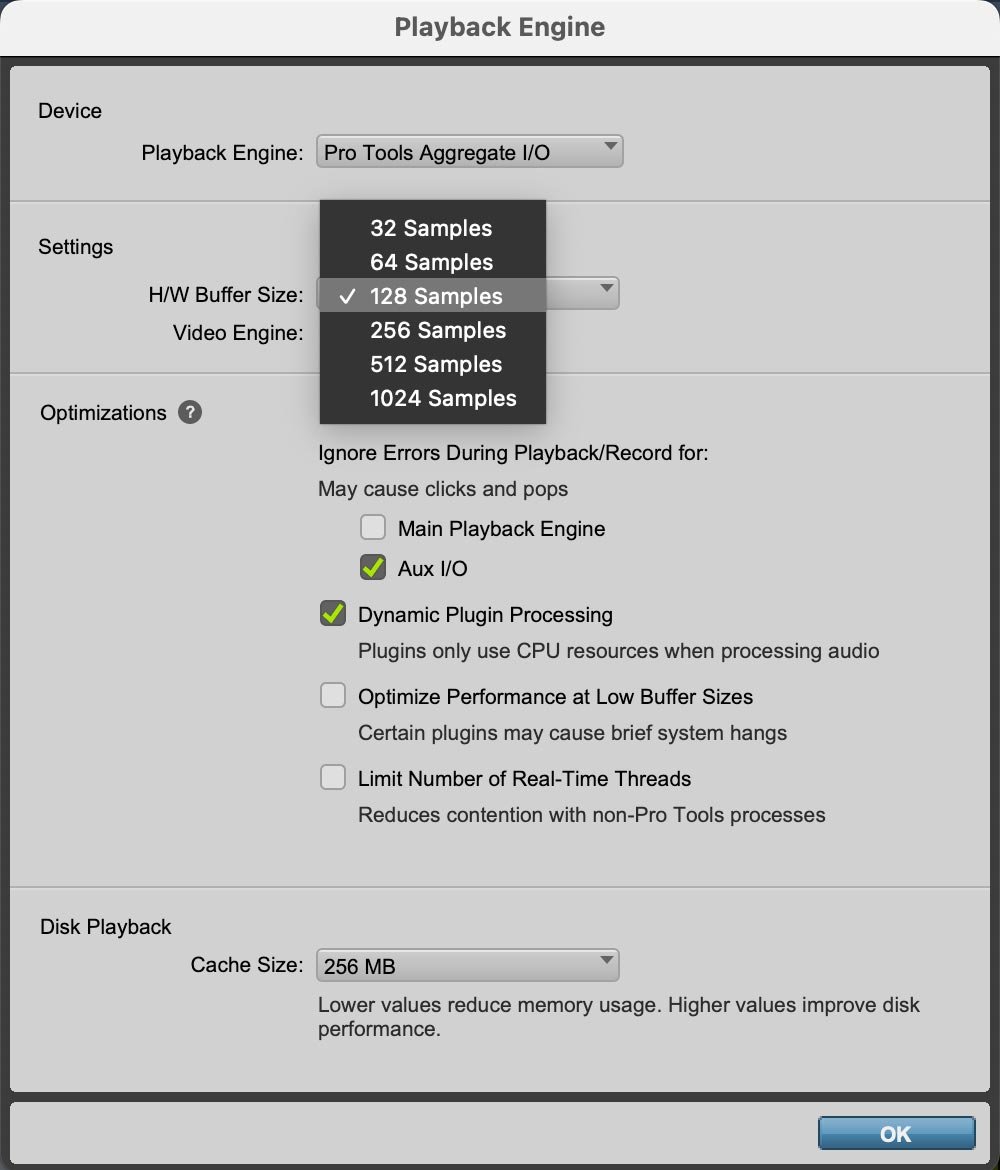Uncheck the Aux I/O checkbox
Image resolution: width=1000 pixels, height=1170 pixels.
tap(372, 567)
